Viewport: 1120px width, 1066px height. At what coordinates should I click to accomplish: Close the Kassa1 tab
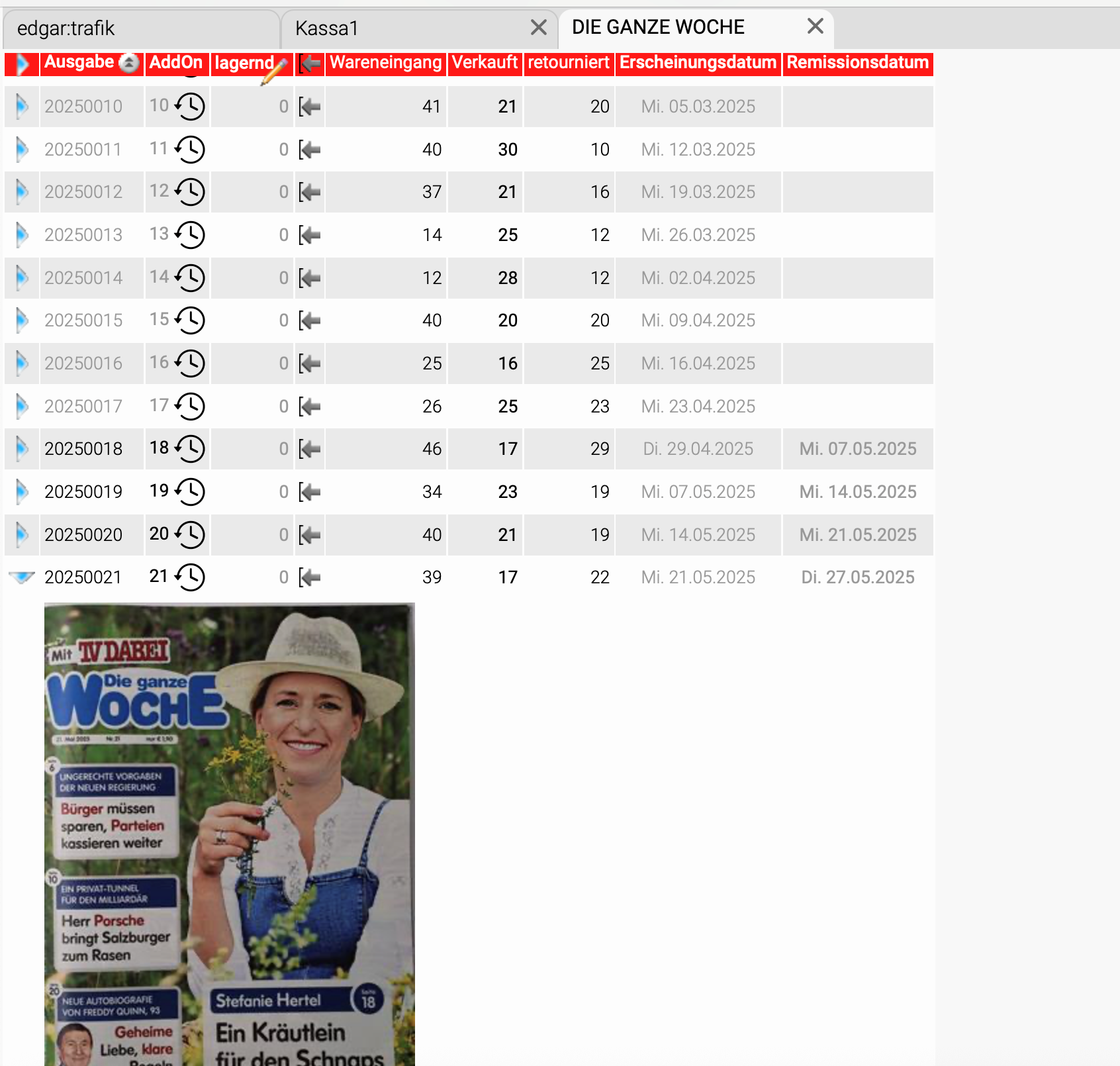[539, 27]
